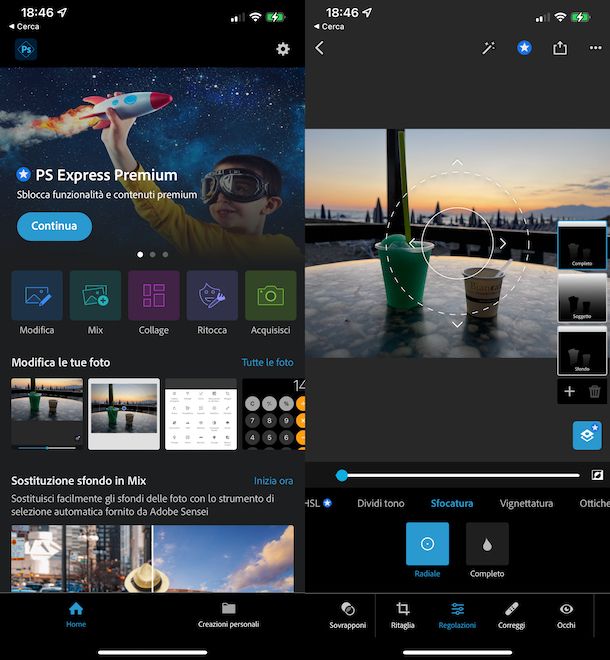Open the Regolazioni adjustments tool
Image resolution: width=610 pixels, height=660 pixels.
(457, 615)
